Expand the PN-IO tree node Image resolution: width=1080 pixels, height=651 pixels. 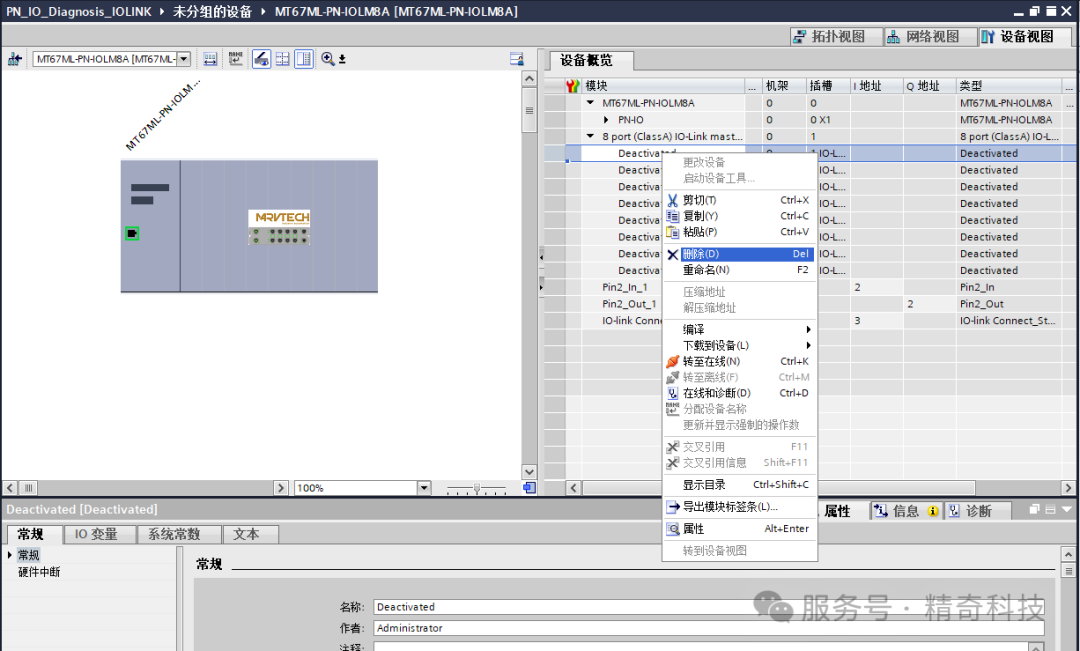pos(606,120)
